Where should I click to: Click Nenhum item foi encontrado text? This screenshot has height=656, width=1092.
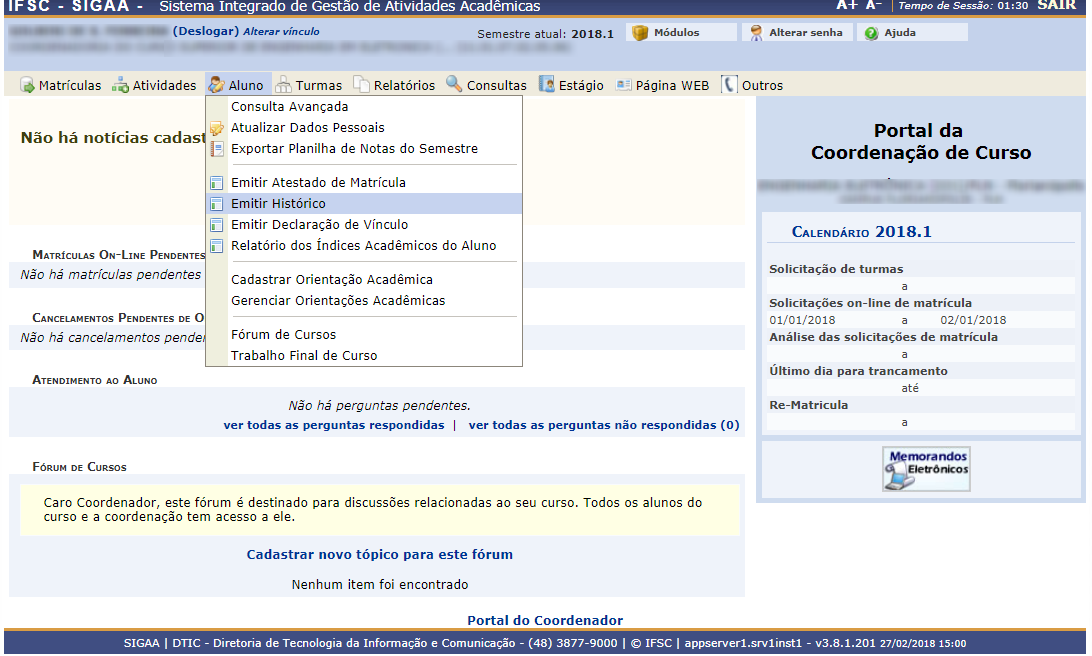click(380, 584)
